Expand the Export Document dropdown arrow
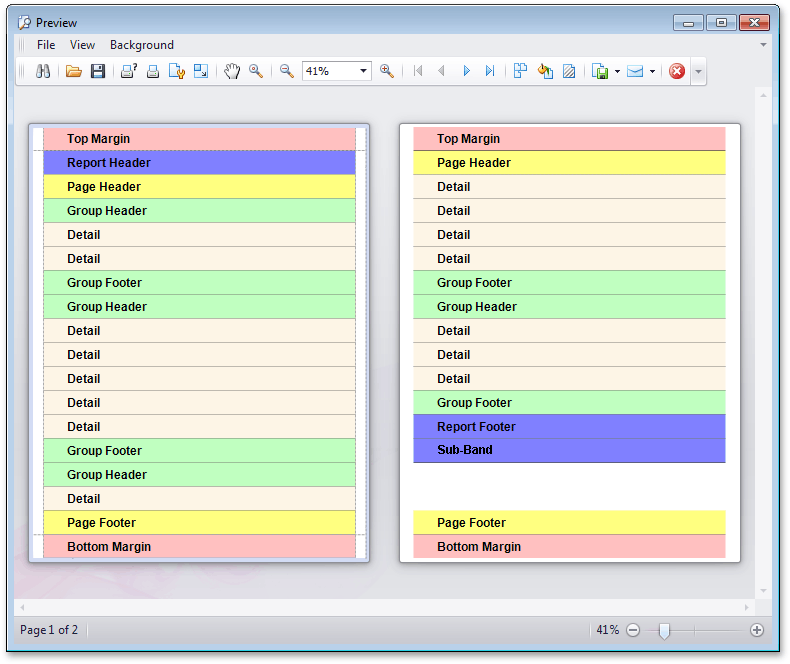The image size is (790, 664). tap(617, 72)
